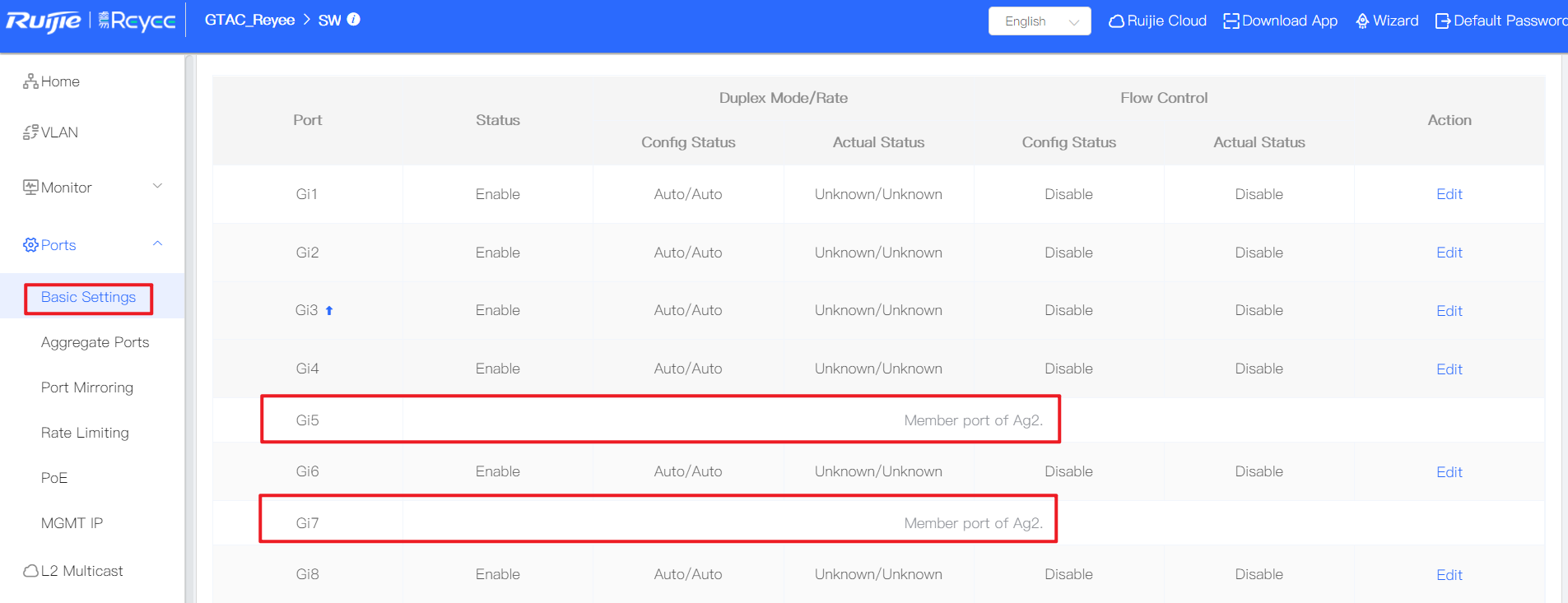Click the info icon beside SW

(x=354, y=20)
